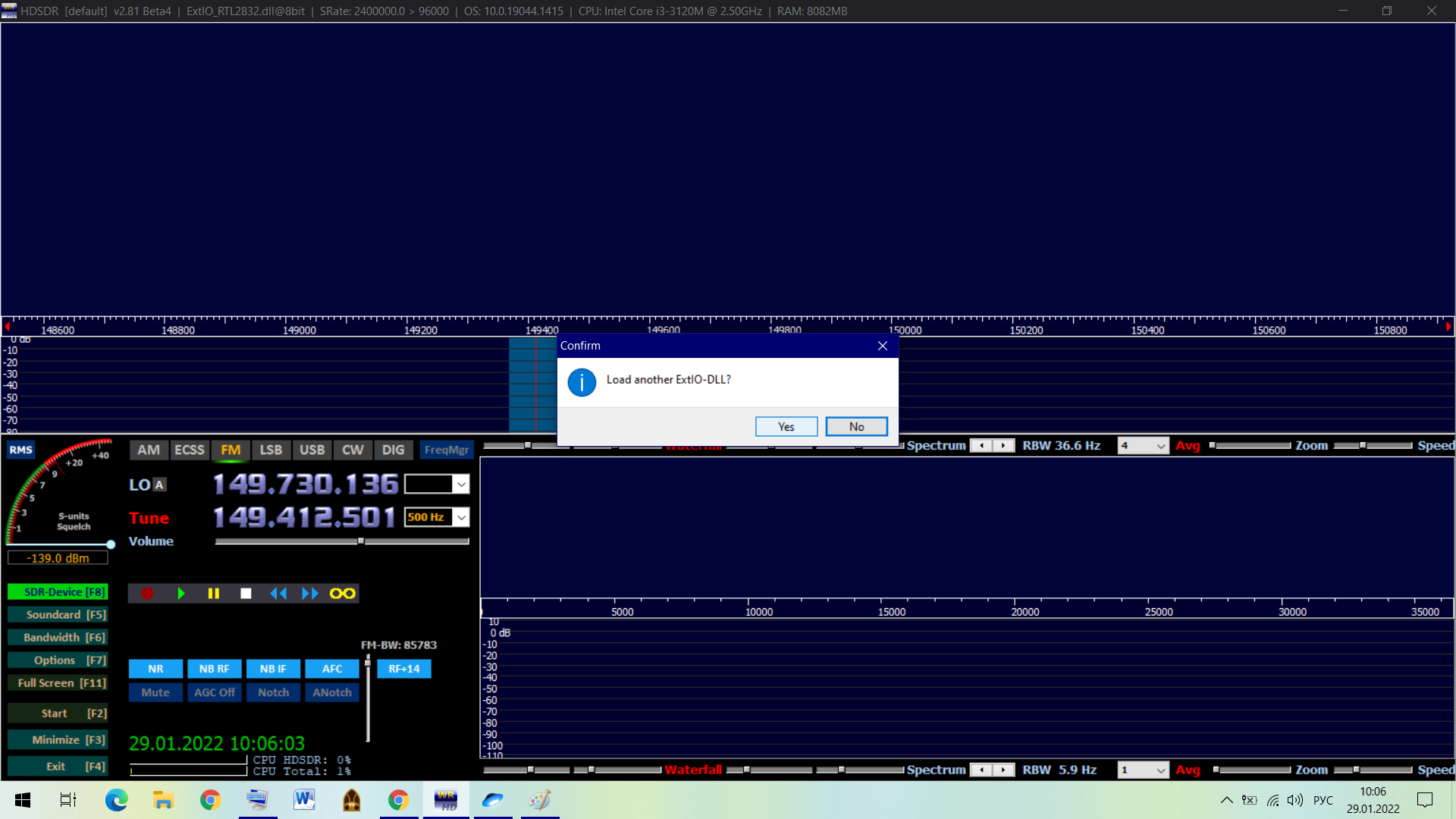Toggle the NR noise reduction button

155,669
